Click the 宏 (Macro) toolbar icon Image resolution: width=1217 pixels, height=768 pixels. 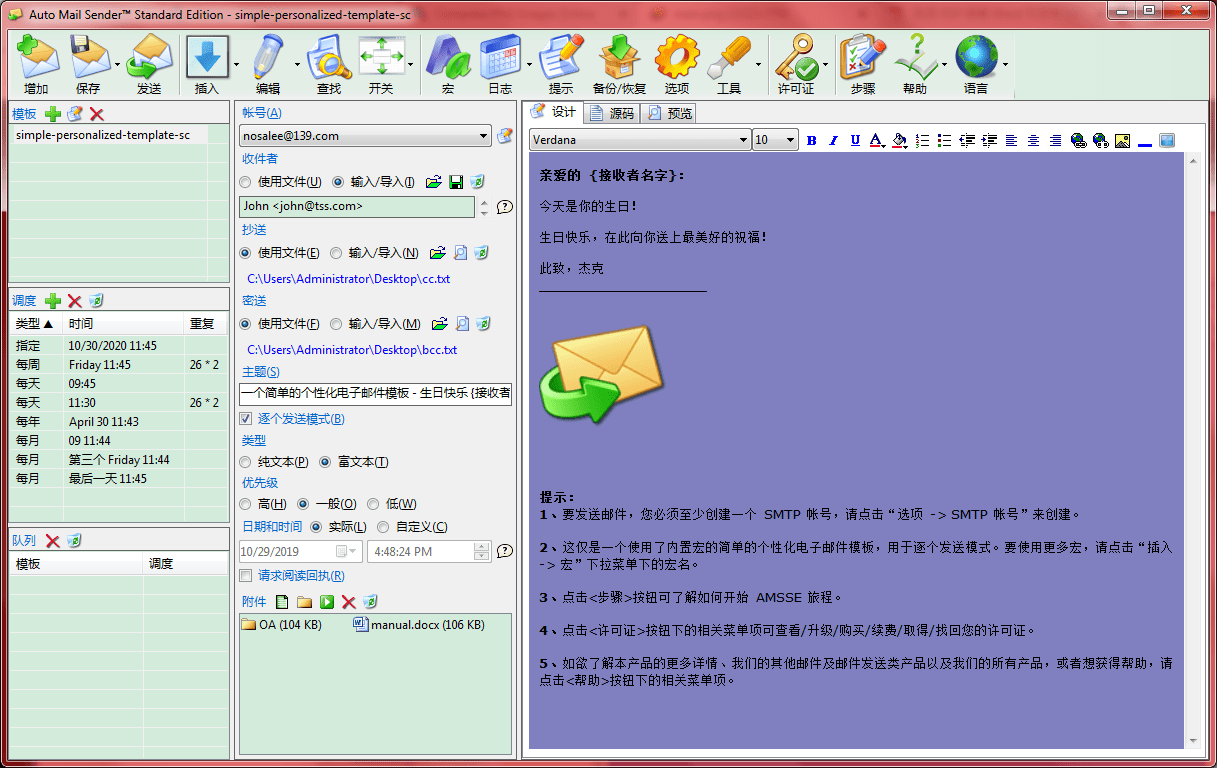(x=448, y=57)
